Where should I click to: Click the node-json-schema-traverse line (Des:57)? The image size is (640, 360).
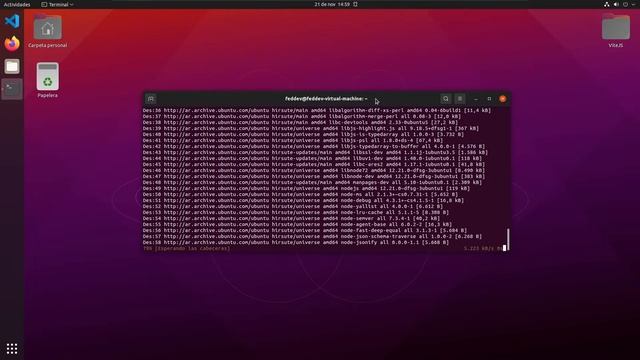coord(312,236)
